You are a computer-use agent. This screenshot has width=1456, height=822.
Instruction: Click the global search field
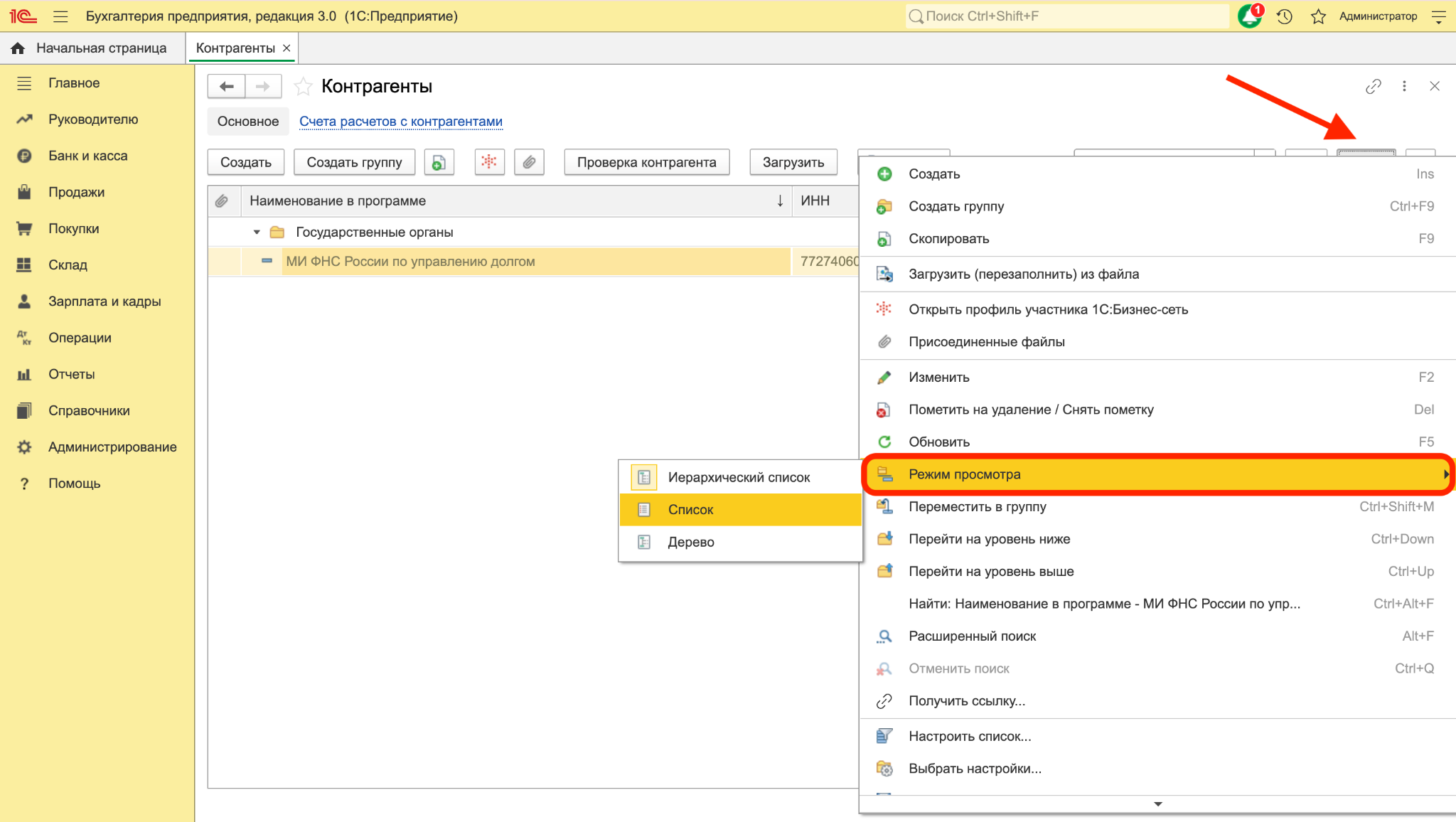[x=1066, y=16]
